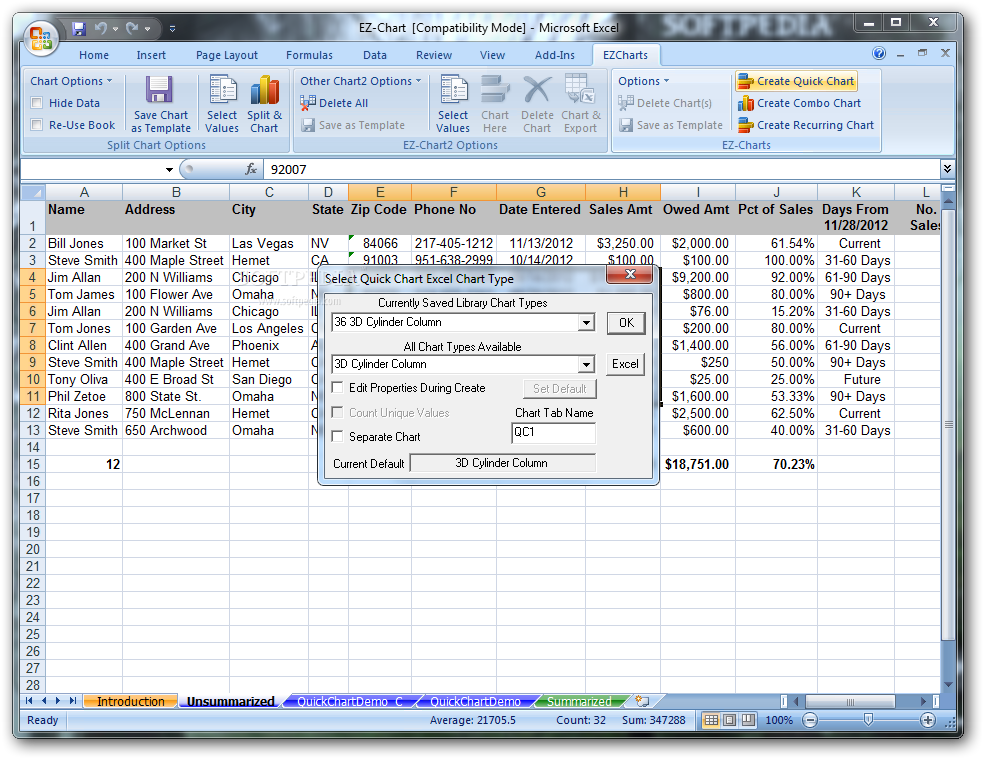Click the Select All corner cell

[x=33, y=192]
